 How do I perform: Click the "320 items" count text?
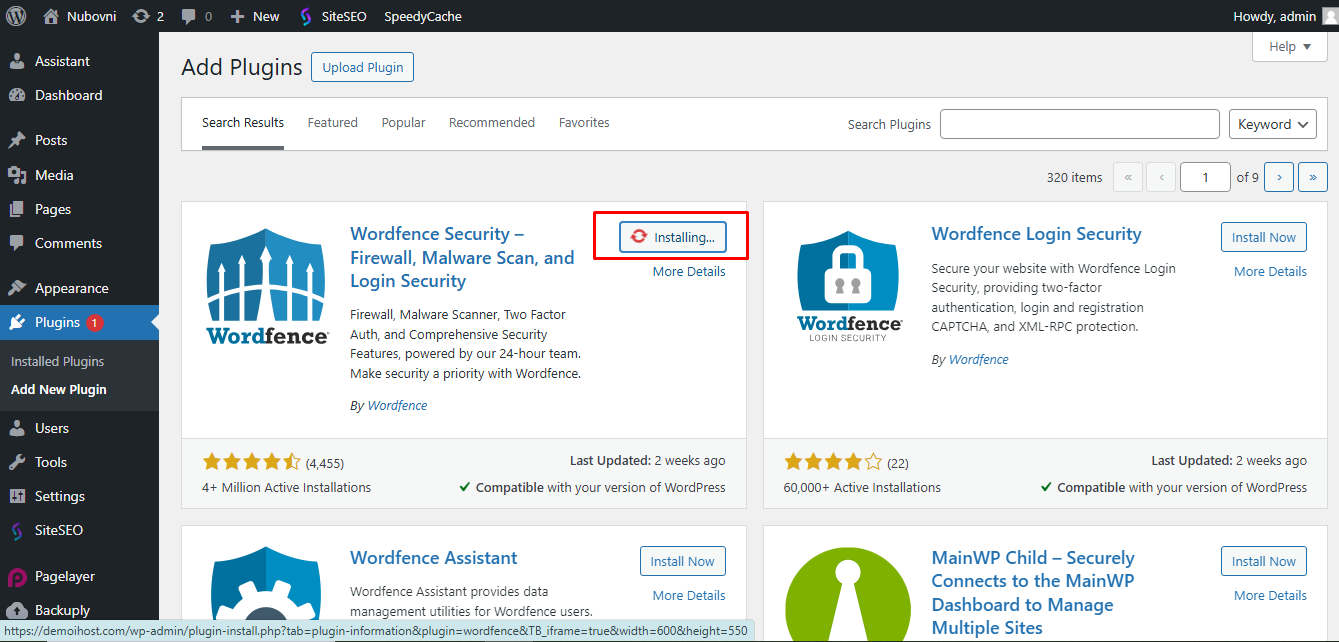(1074, 177)
